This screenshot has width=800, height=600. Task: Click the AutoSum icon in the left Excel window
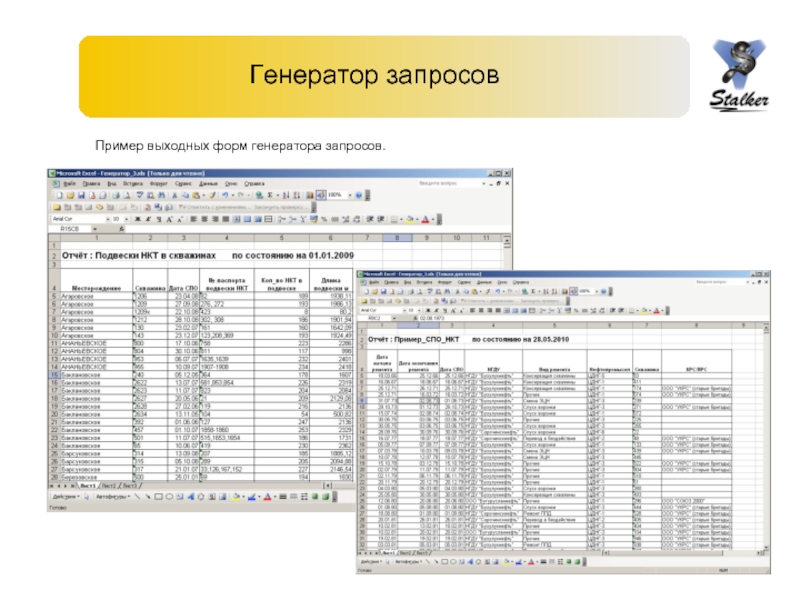(x=270, y=194)
